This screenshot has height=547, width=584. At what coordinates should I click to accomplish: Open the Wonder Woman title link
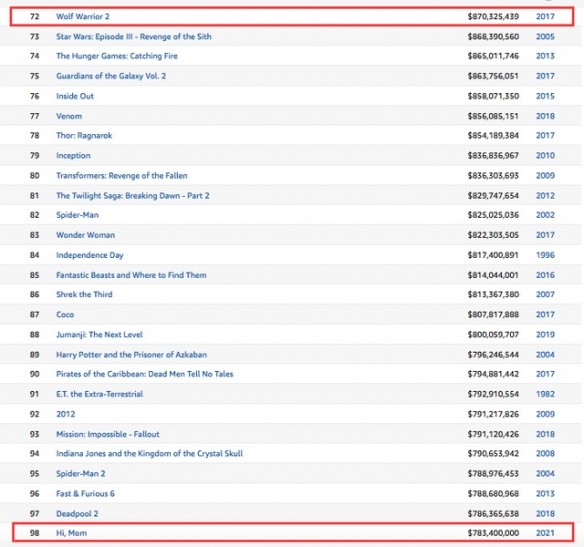85,235
